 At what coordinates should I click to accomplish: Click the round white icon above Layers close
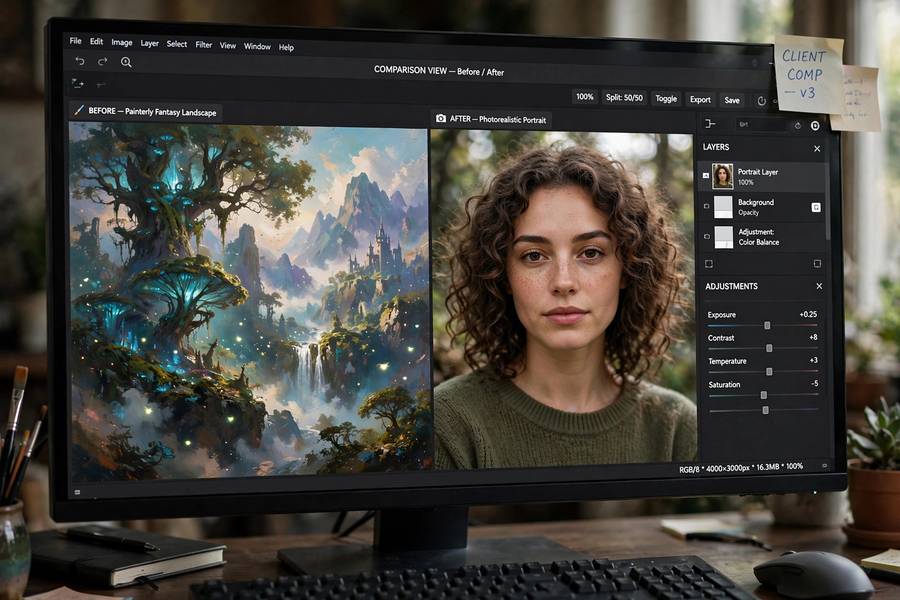tap(815, 126)
